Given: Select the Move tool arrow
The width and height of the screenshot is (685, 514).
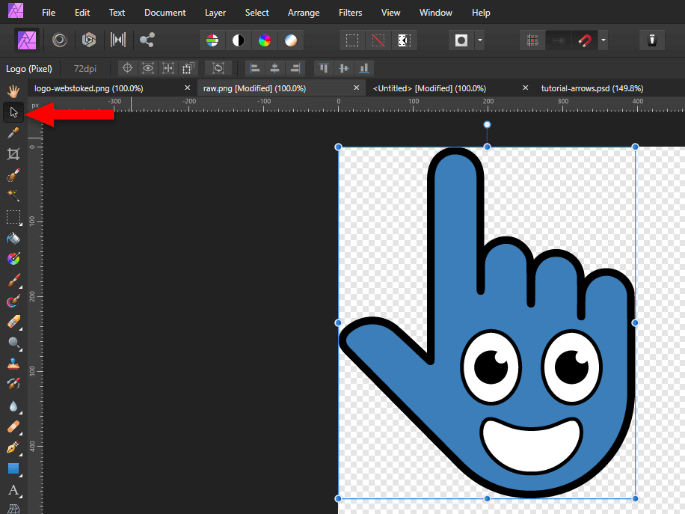Looking at the screenshot, I should [x=14, y=112].
